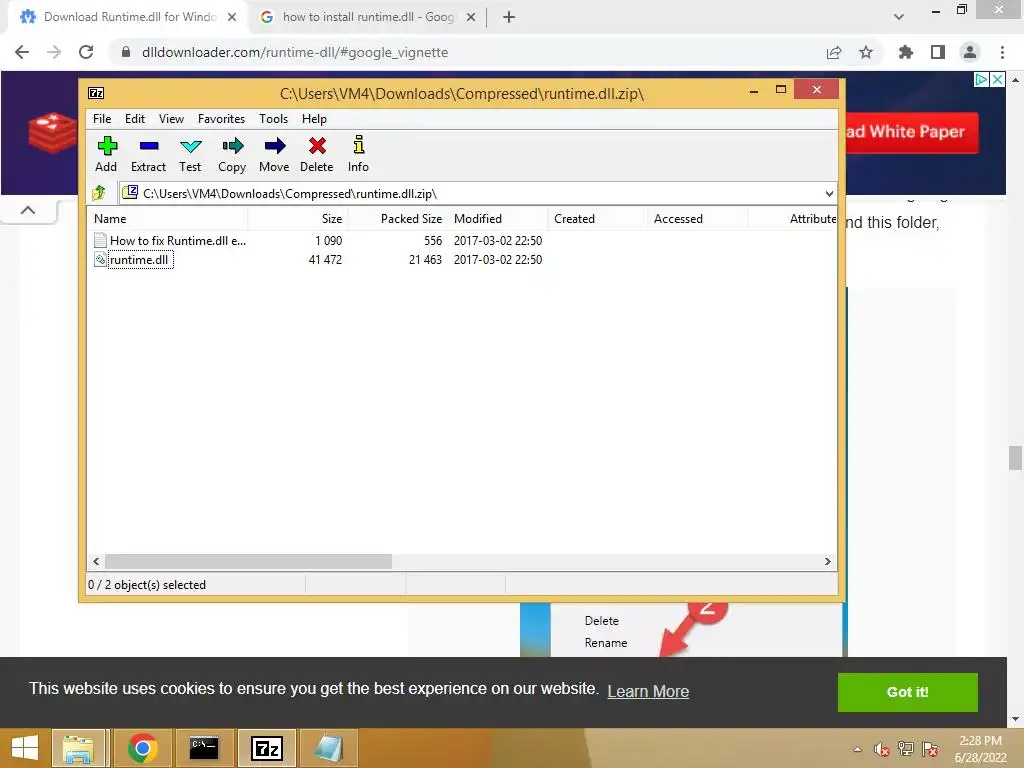The image size is (1024, 768).
Task: Click the horizontal scrollbar thumb in 7-Zip
Action: pos(248,562)
